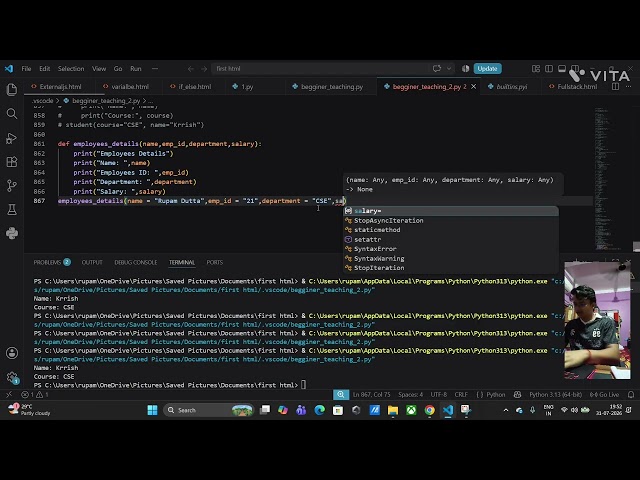This screenshot has width=640, height=480.
Task: Open File Explorer from taskbar
Action: click(393, 410)
